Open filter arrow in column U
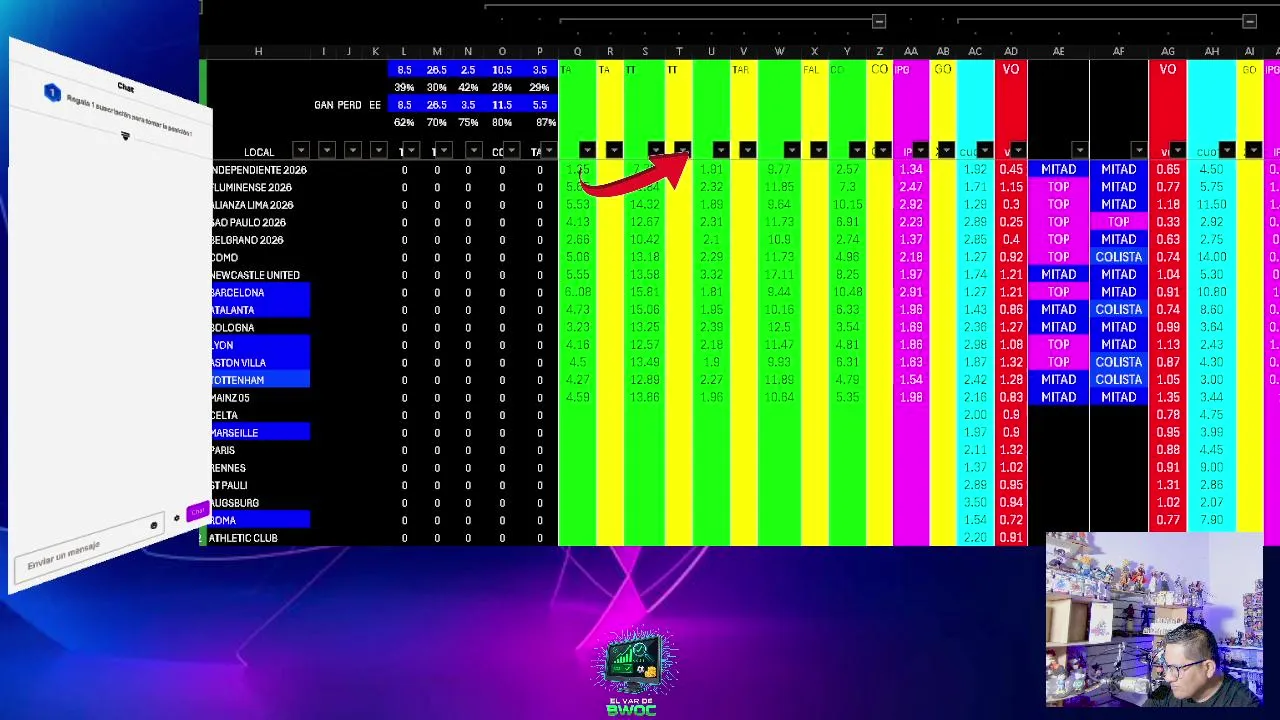Image resolution: width=1280 pixels, height=720 pixels. click(x=720, y=151)
